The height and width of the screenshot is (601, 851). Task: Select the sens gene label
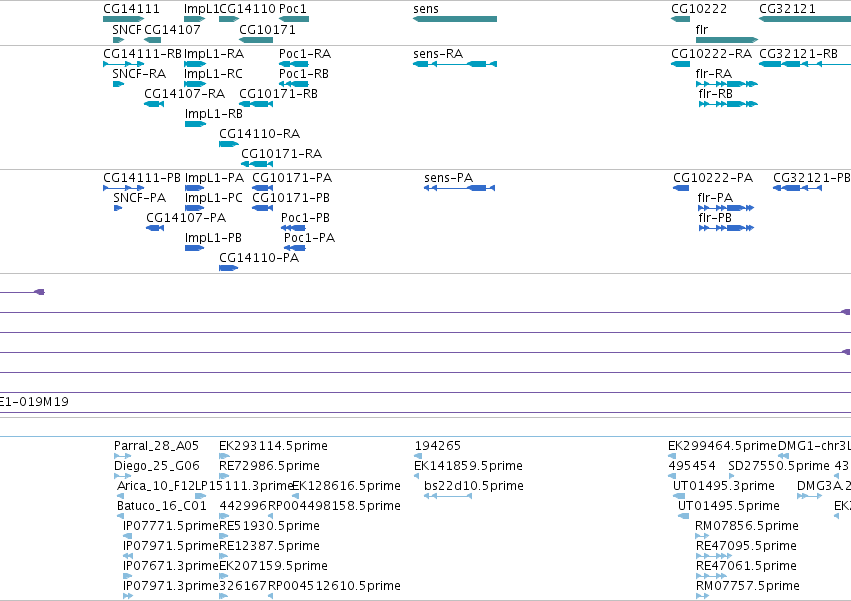(x=426, y=9)
